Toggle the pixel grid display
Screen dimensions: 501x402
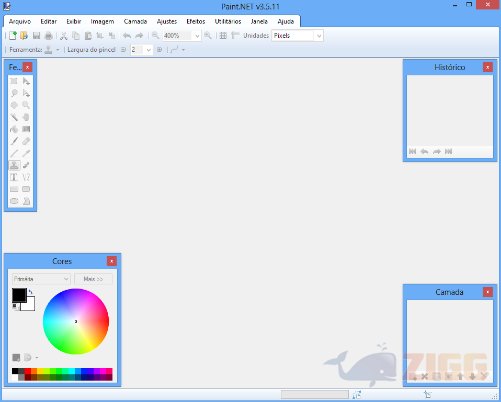(x=223, y=35)
